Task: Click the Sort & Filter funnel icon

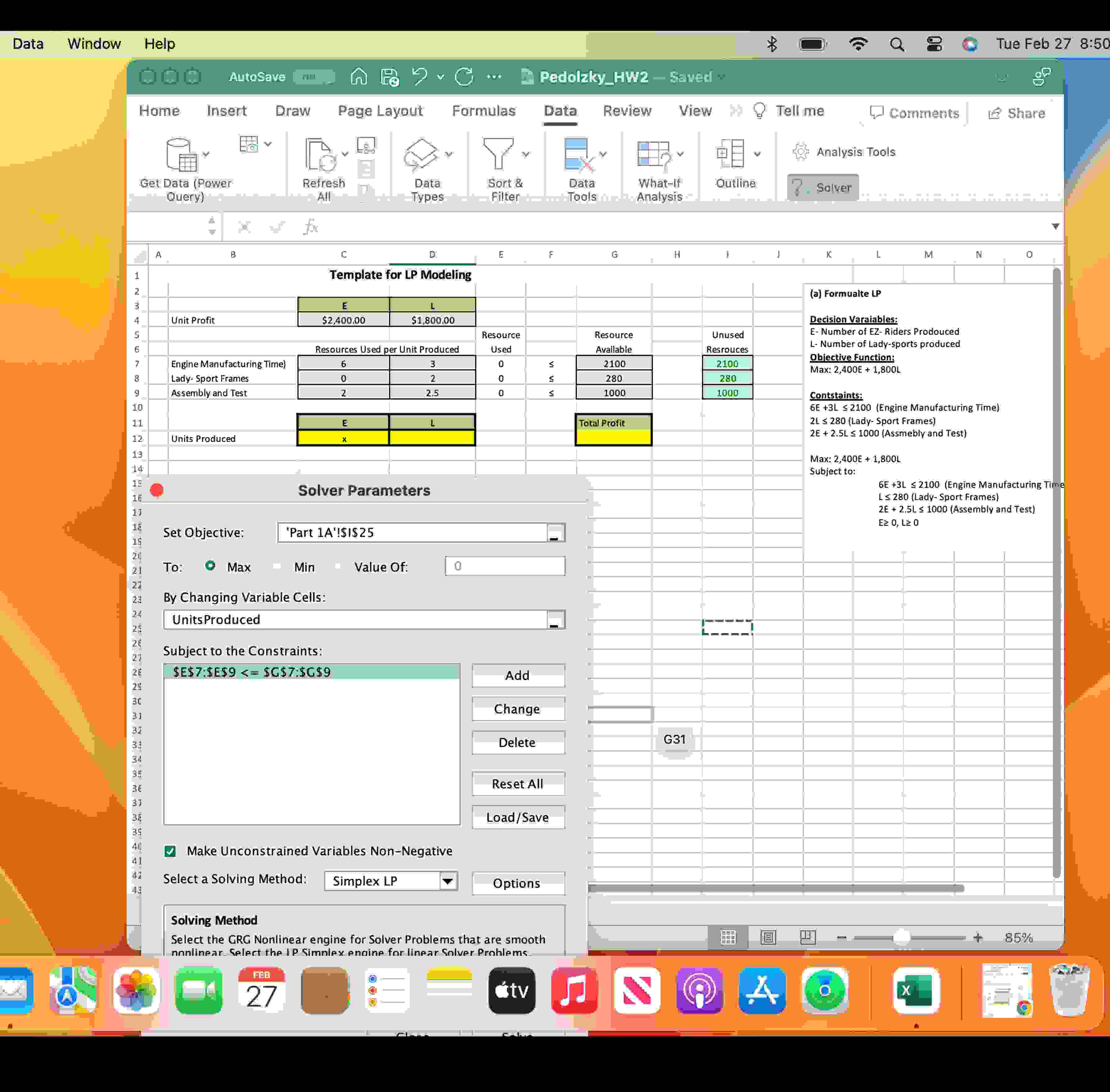Action: pos(498,154)
